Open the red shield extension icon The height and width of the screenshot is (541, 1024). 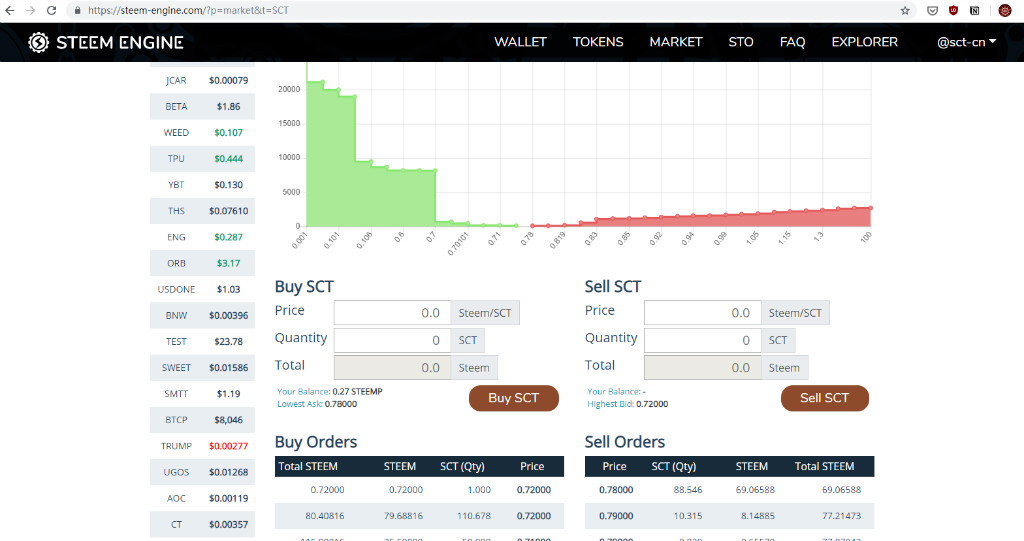point(953,10)
